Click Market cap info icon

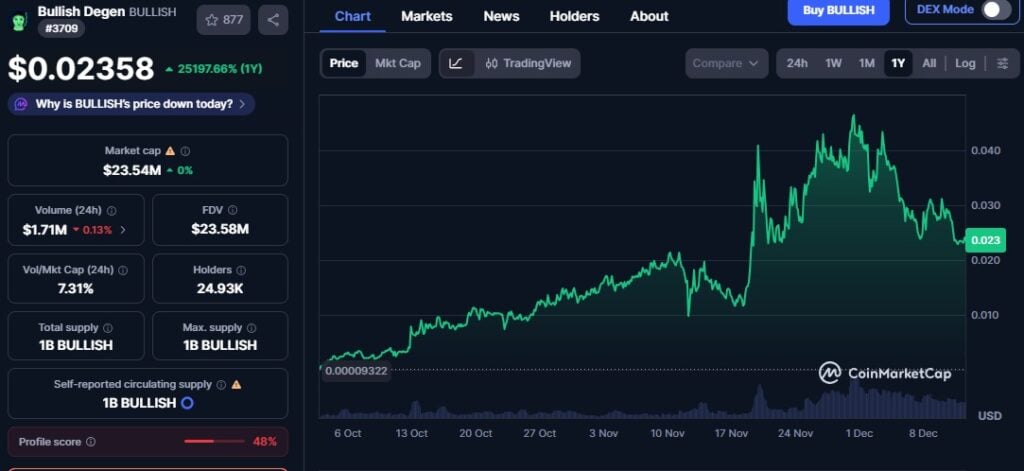185,151
